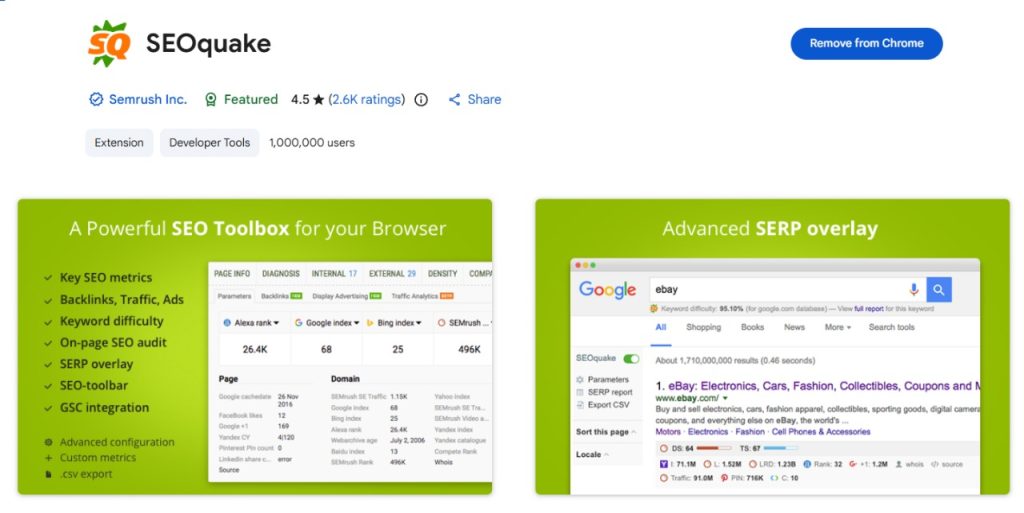This screenshot has width=1024, height=513.
Task: Click the info icon next to ratings
Action: tap(421, 99)
